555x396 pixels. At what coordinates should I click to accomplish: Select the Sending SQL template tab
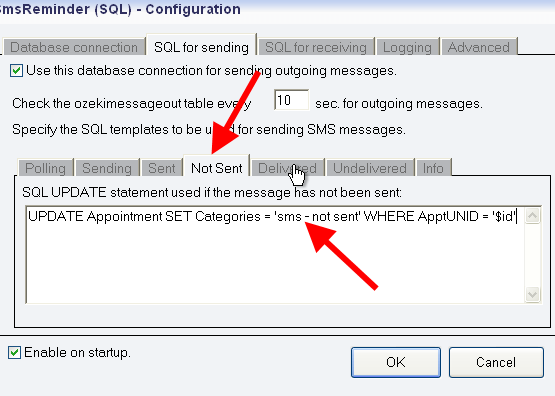(107, 168)
